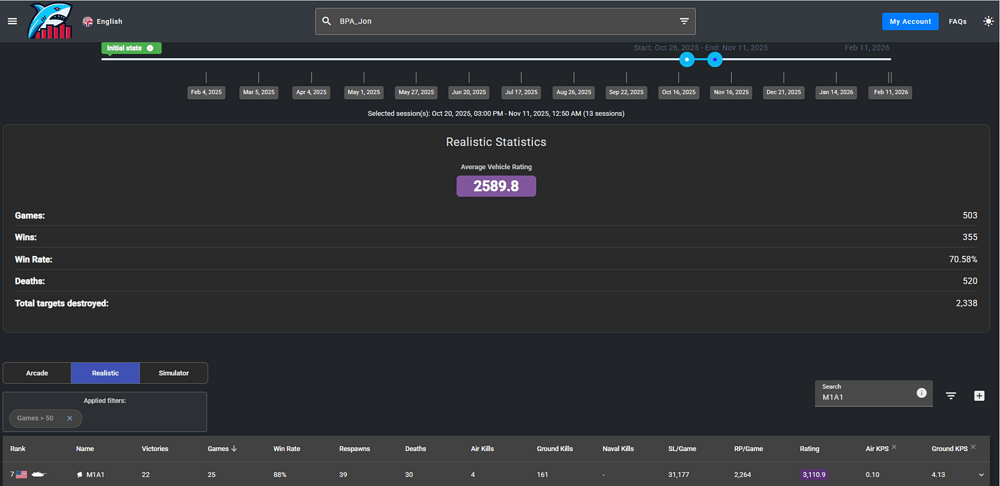Screen dimensions: 1000x486
Task: Switch to the Arcade tab
Action: coord(37,373)
